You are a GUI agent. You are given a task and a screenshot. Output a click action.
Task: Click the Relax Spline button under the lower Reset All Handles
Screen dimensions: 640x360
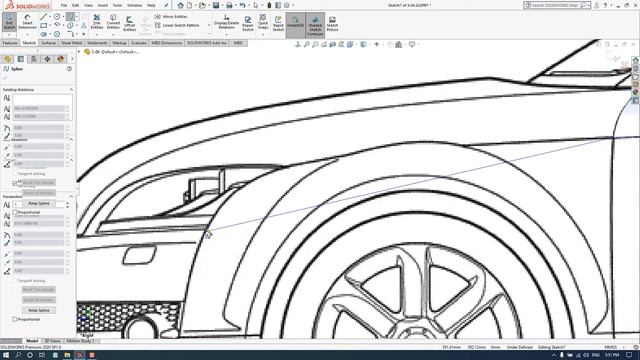39,310
